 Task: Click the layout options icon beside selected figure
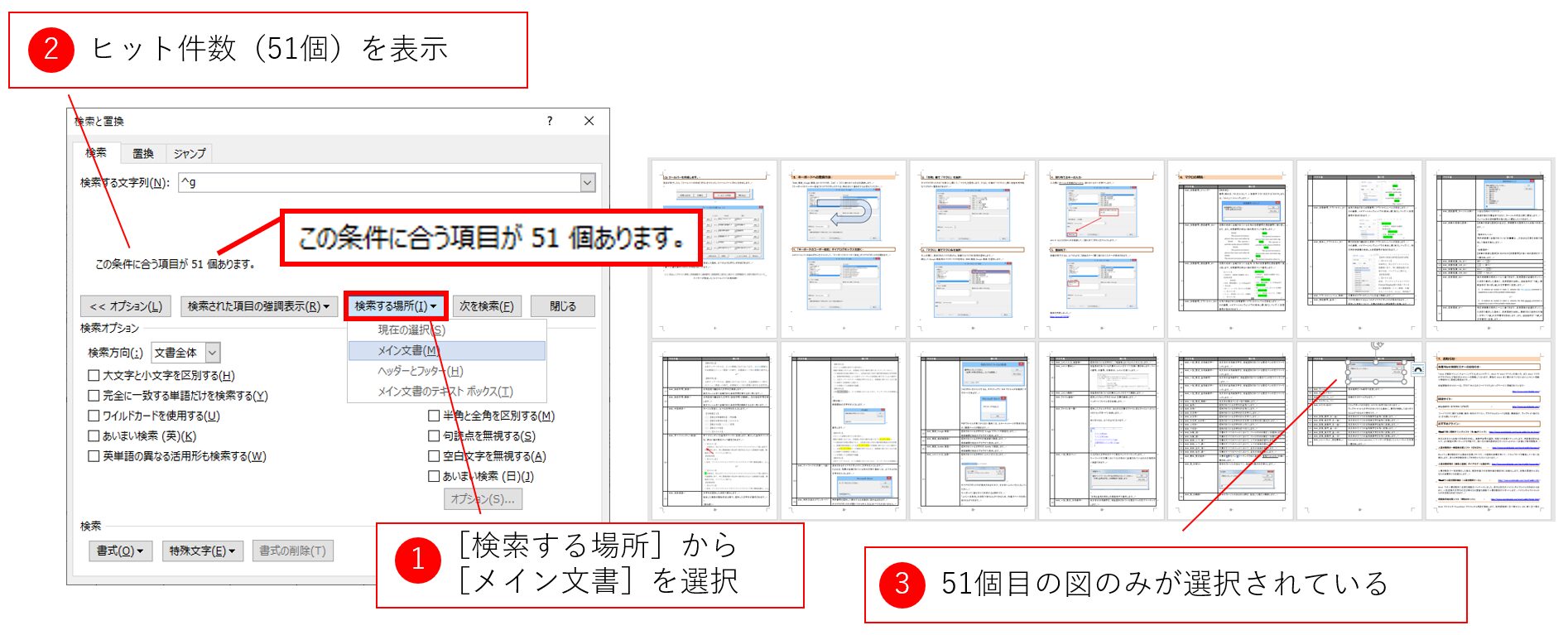1418,370
